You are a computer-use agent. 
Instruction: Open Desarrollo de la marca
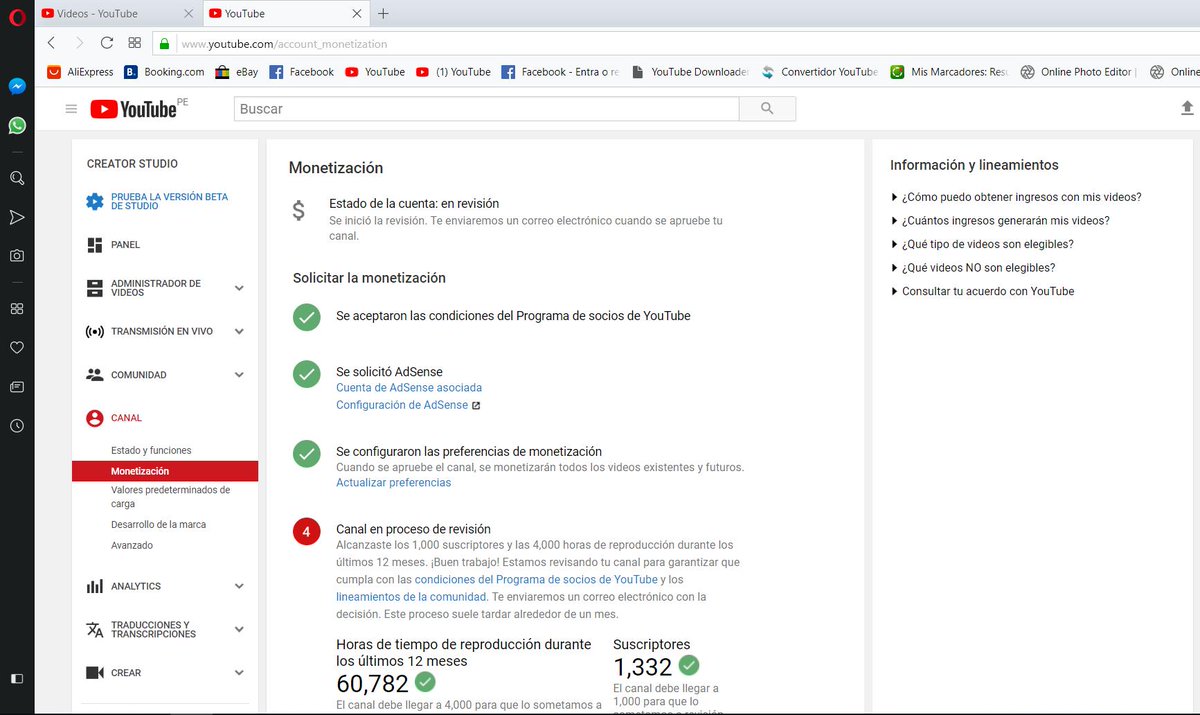tap(158, 525)
